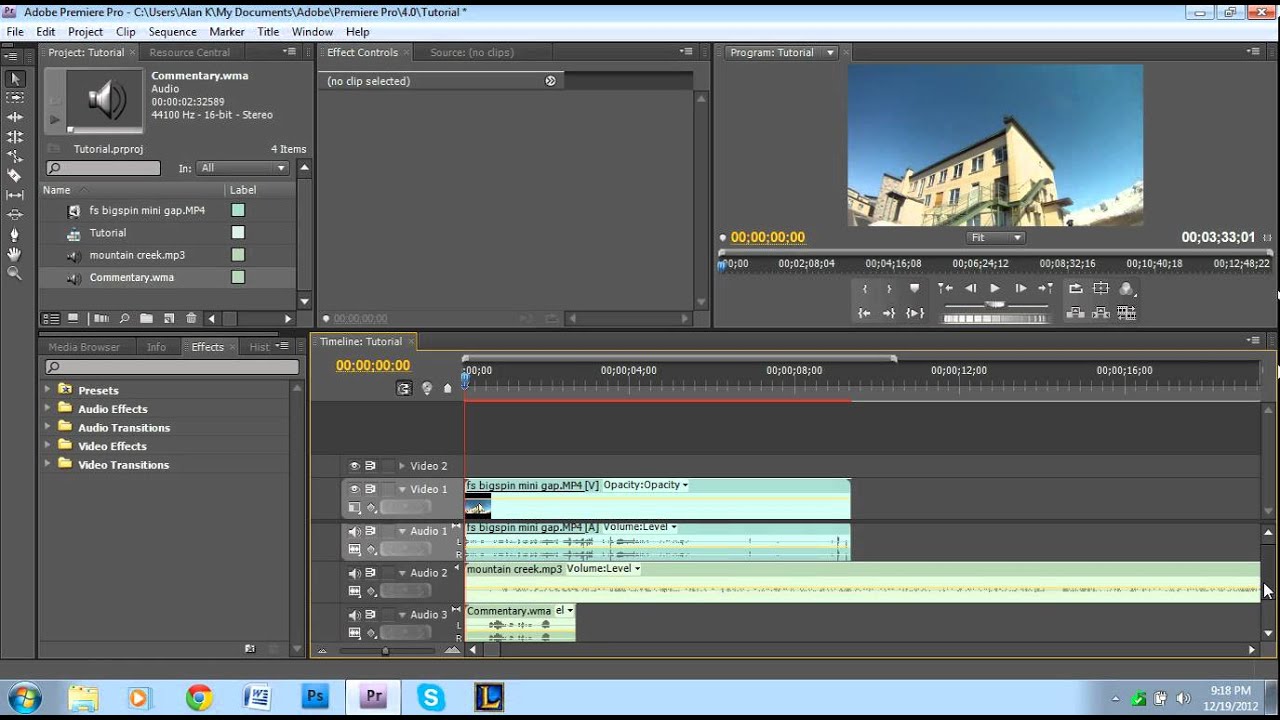
Task: Click Automate to Sequence in Project panel
Action: click(x=101, y=319)
